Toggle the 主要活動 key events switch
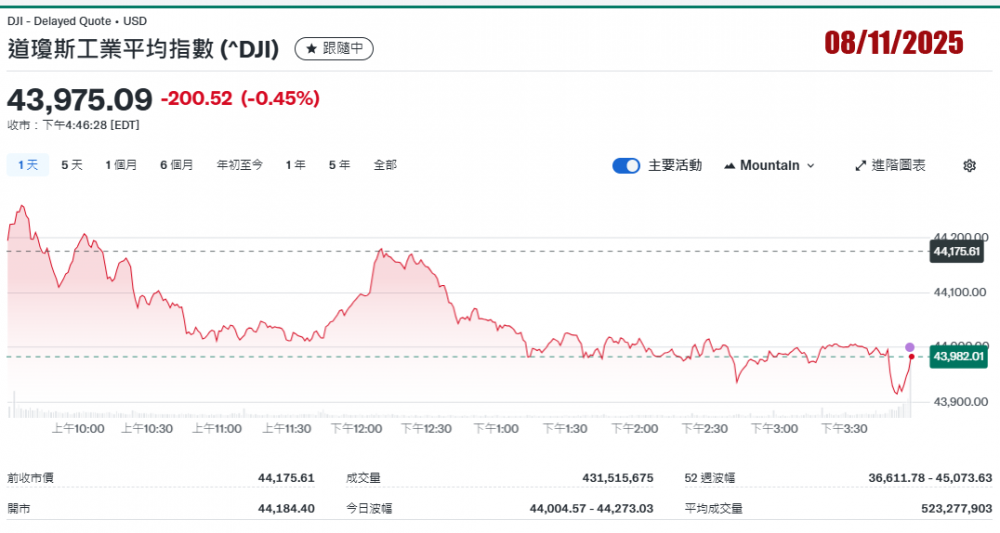Viewport: 1000px width, 533px height. tap(626, 166)
